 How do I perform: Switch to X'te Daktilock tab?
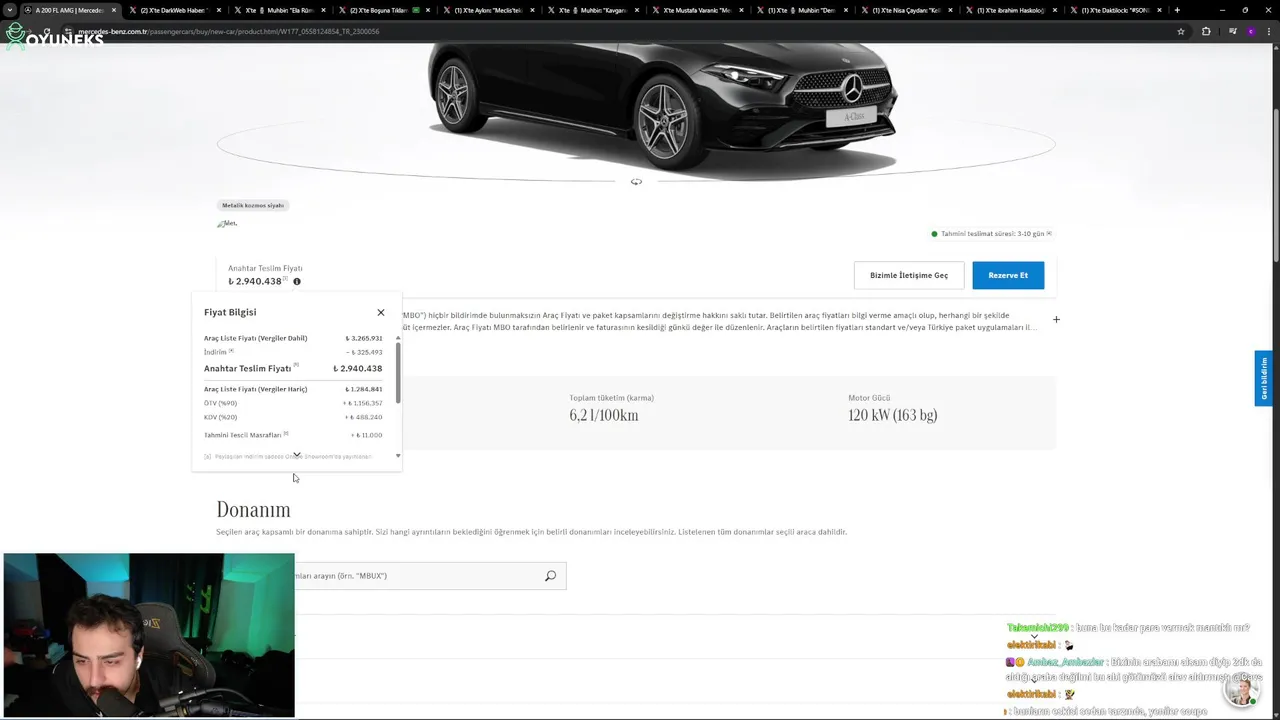(1114, 10)
